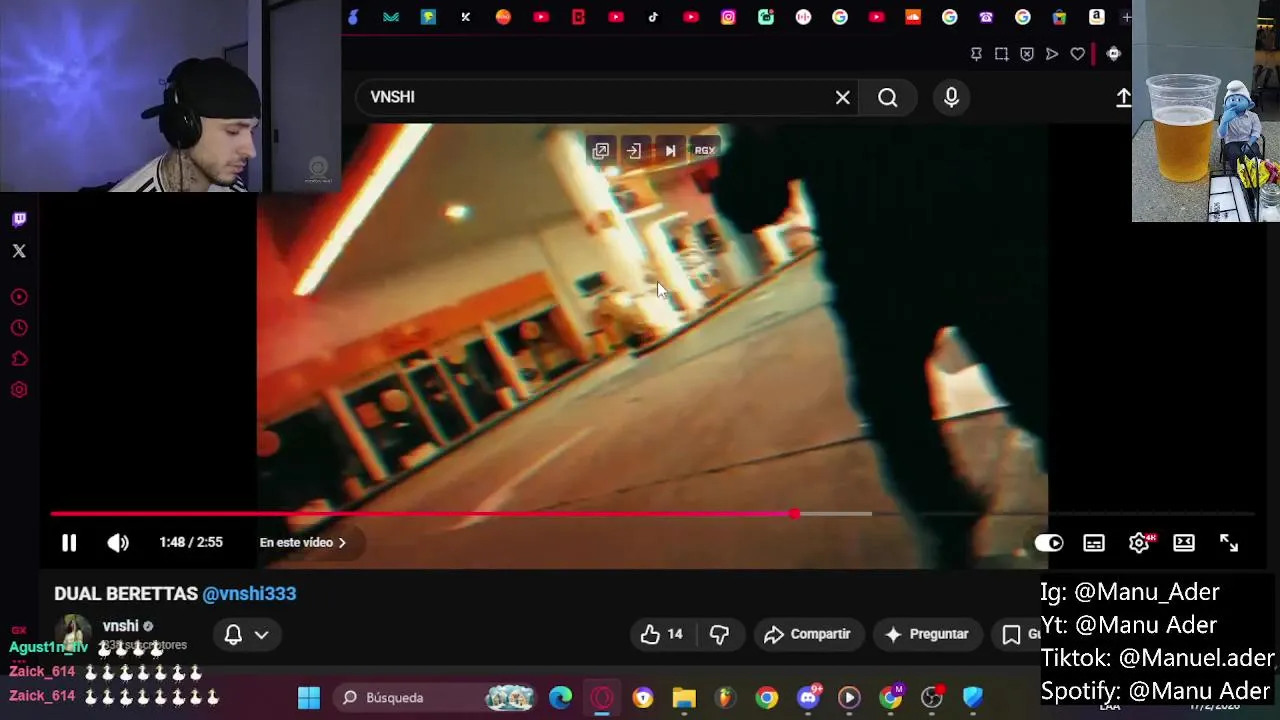Enter fullscreen mode in the player
1280x720 pixels.
1229,543
